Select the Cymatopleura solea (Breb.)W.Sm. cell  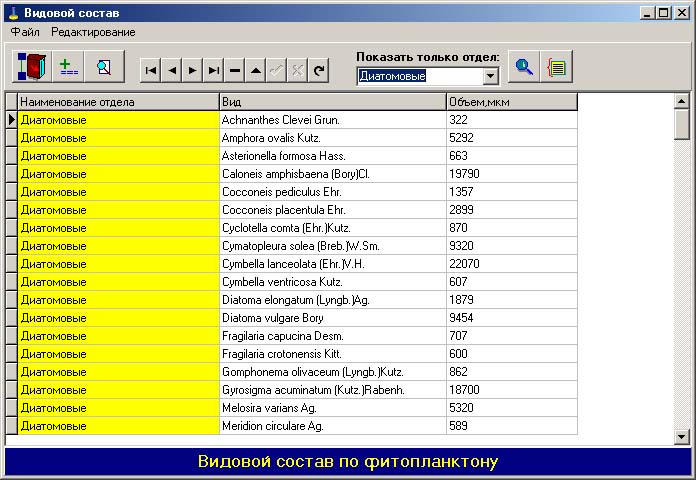point(333,246)
